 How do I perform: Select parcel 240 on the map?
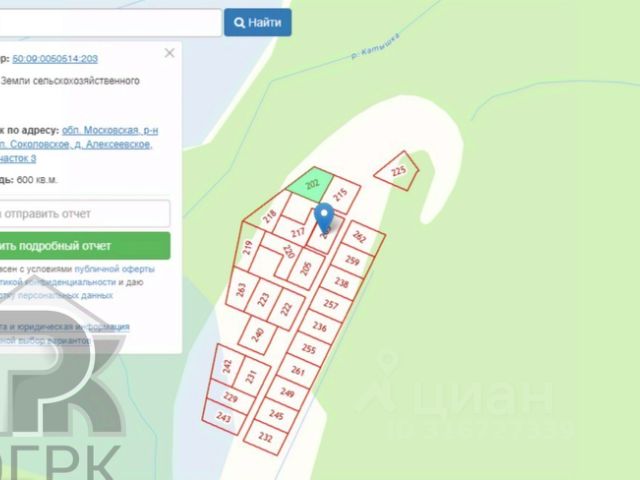tap(259, 335)
